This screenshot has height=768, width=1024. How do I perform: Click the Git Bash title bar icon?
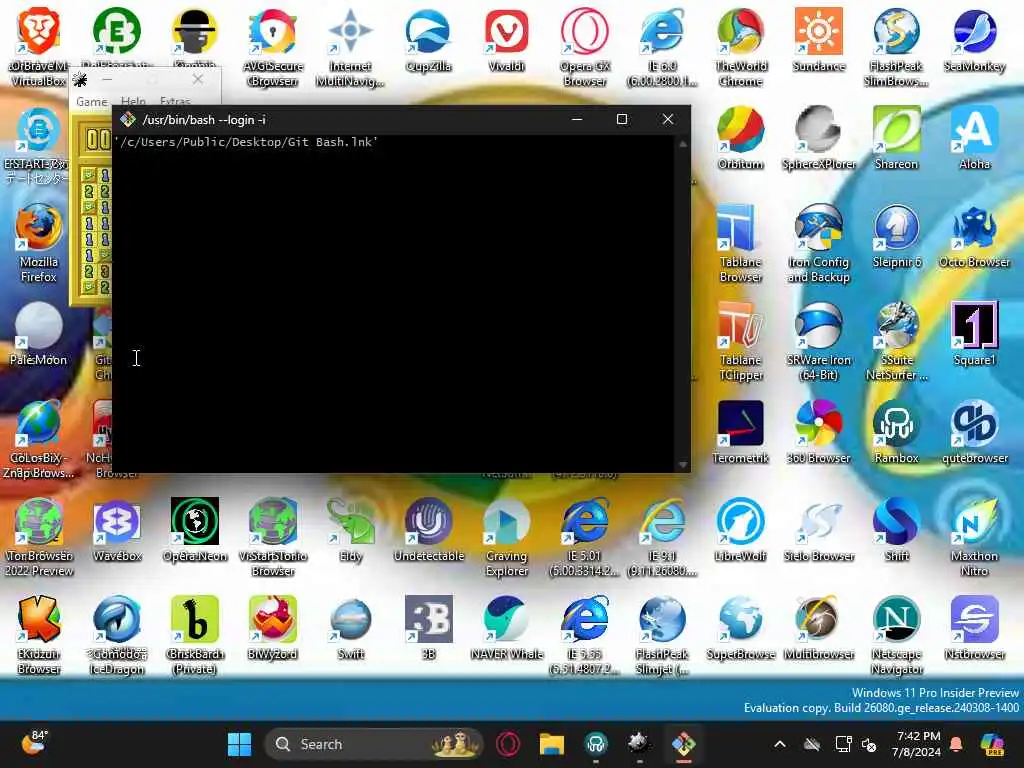click(x=127, y=120)
